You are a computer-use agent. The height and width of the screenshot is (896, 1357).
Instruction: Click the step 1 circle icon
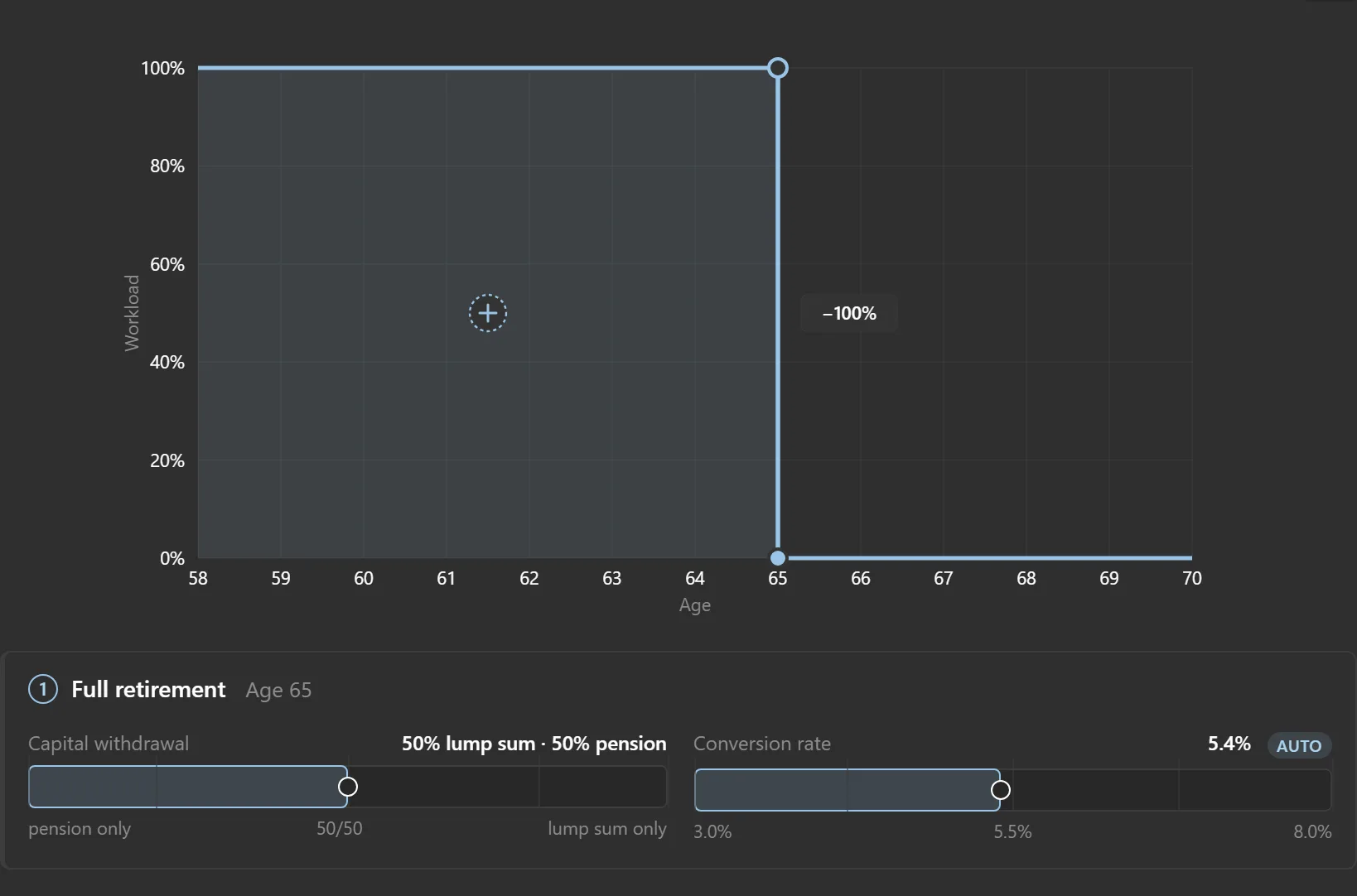[43, 689]
